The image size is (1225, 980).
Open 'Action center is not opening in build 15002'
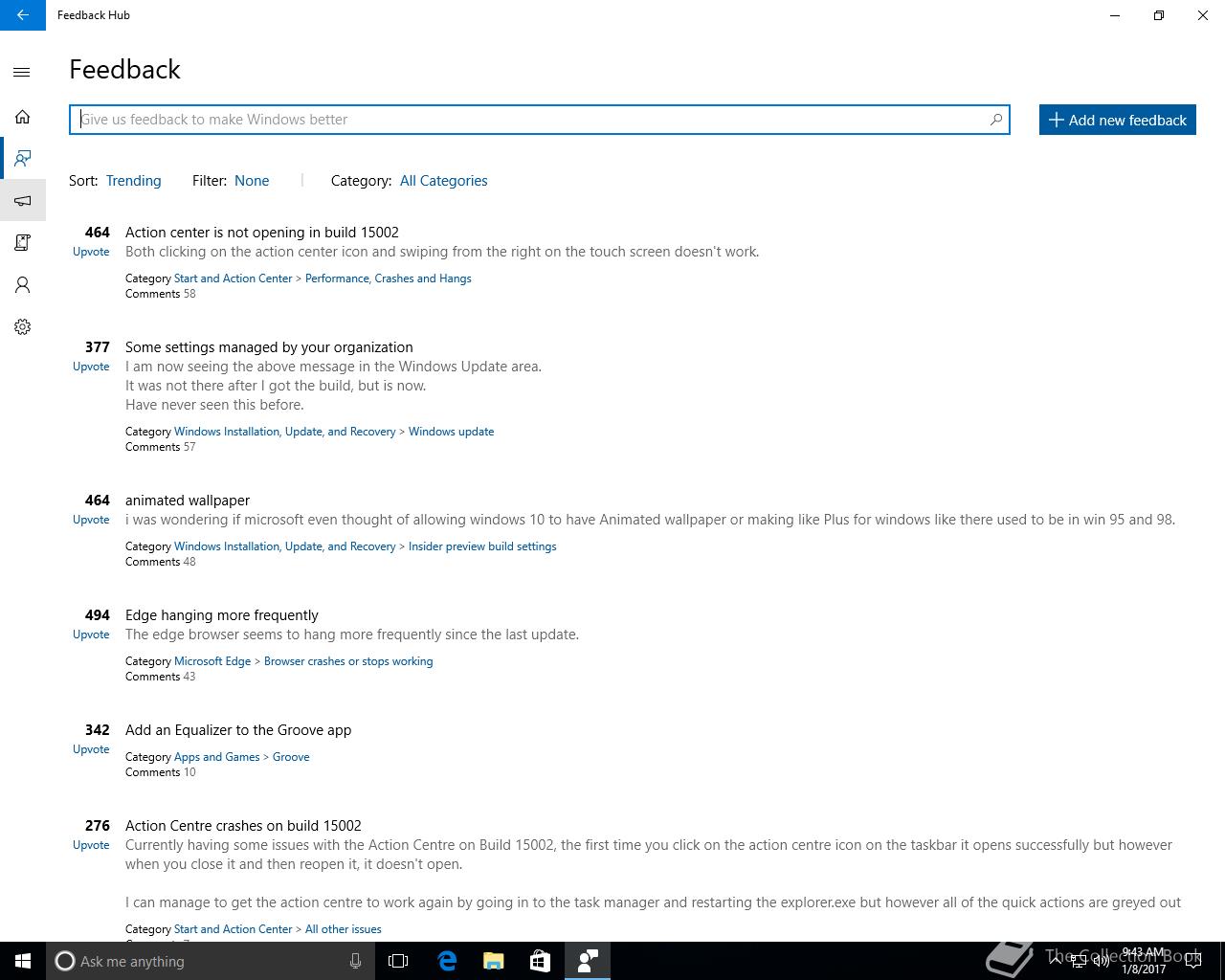coord(261,233)
